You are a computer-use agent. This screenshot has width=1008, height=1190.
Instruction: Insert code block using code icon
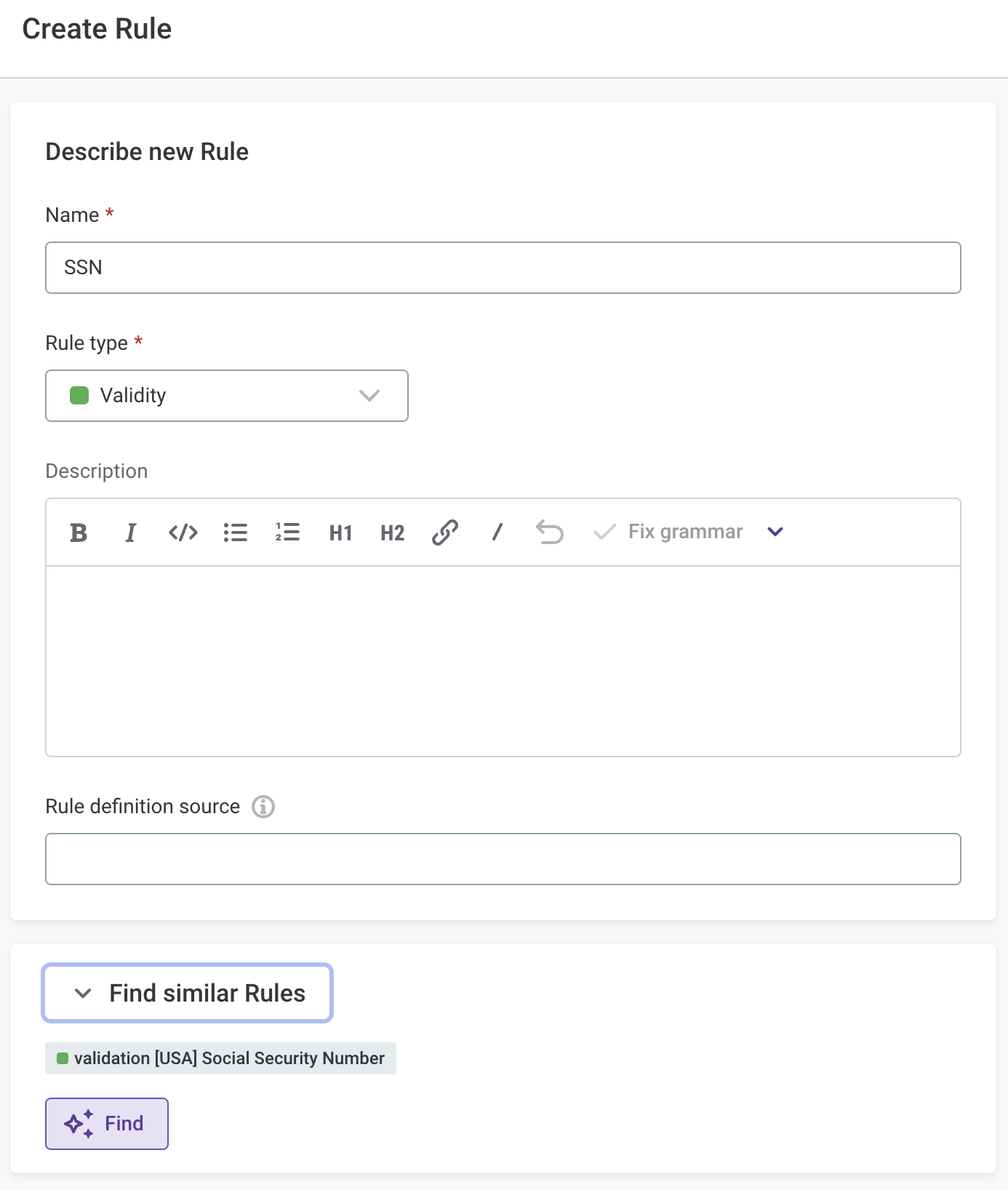click(x=183, y=532)
